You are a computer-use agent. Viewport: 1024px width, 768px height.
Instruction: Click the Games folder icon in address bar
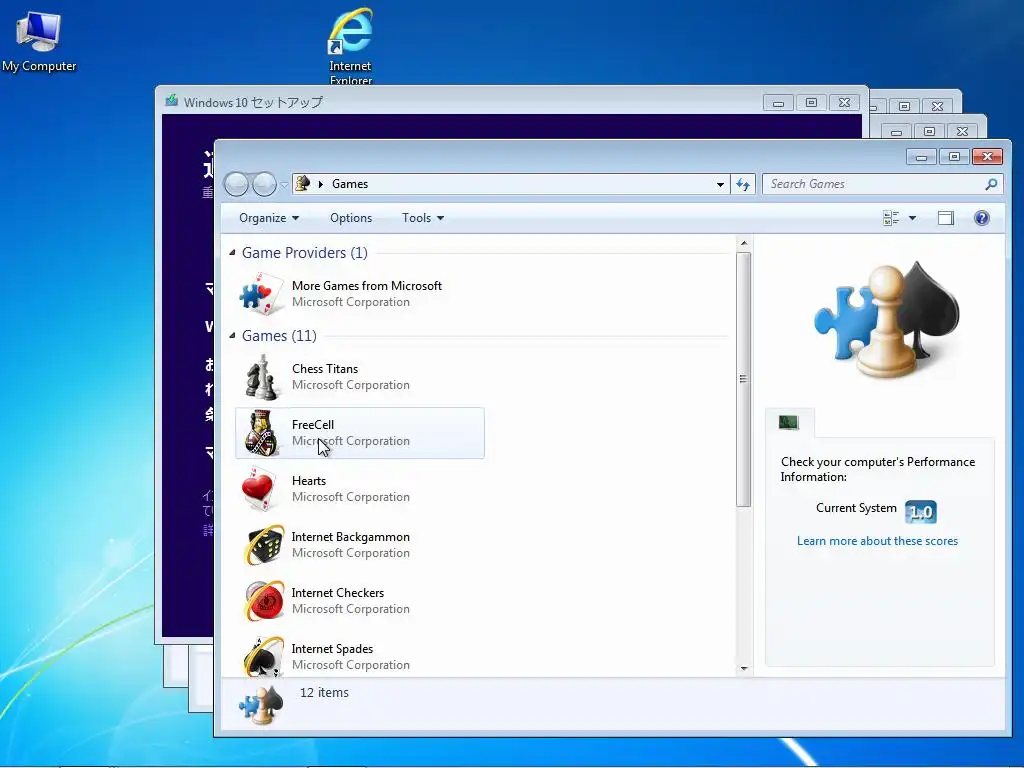coord(302,184)
